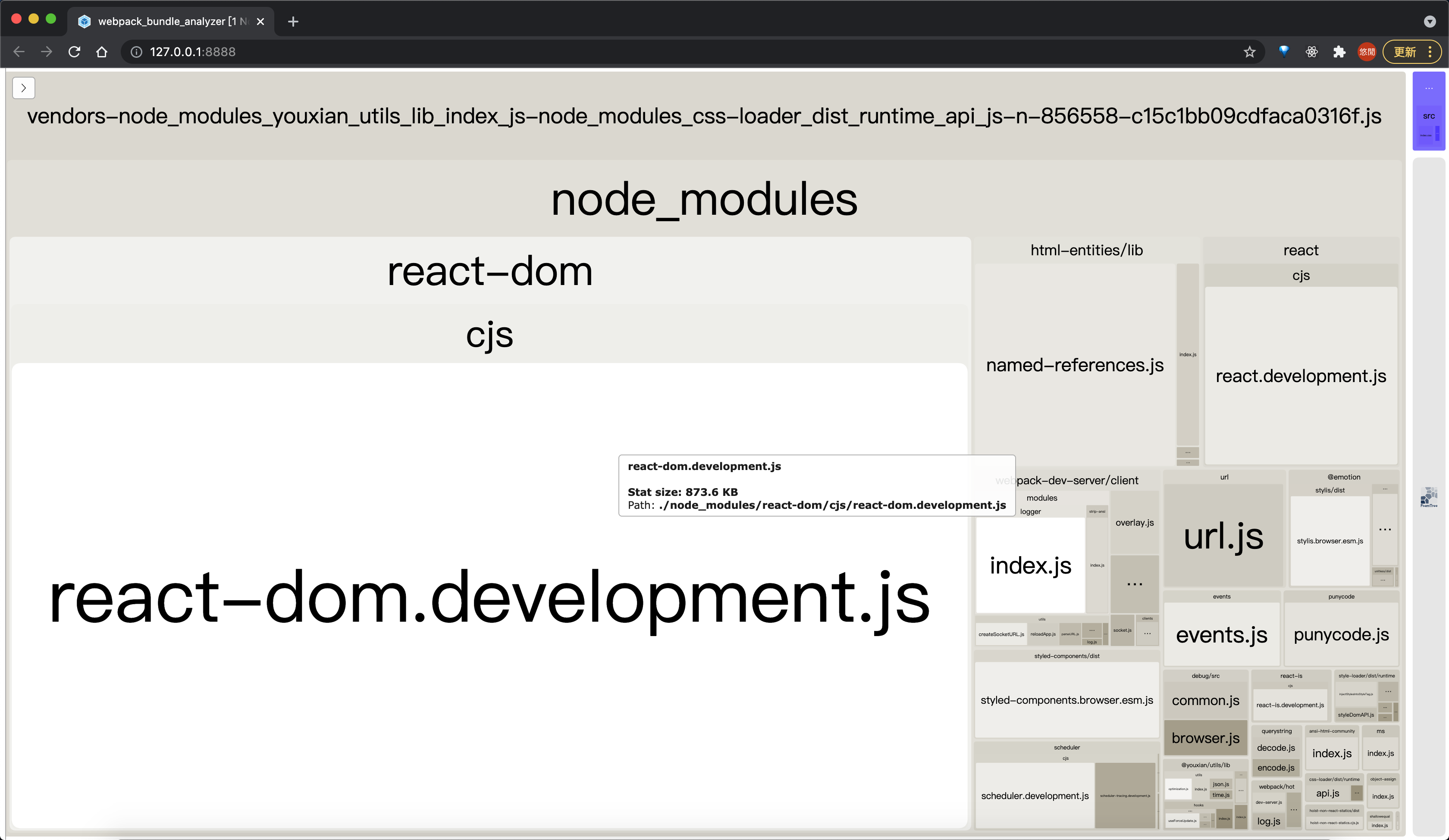Select the api.js css-loader block
This screenshot has width=1449, height=840.
1328,793
